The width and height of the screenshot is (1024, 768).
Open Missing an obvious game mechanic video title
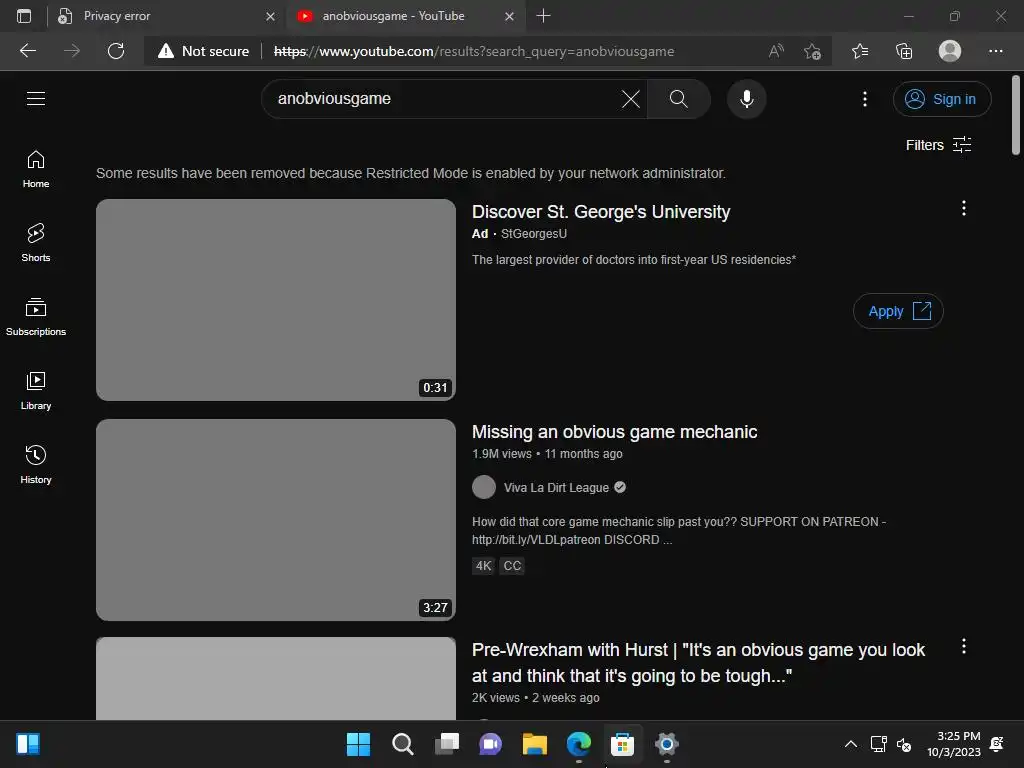tap(615, 432)
